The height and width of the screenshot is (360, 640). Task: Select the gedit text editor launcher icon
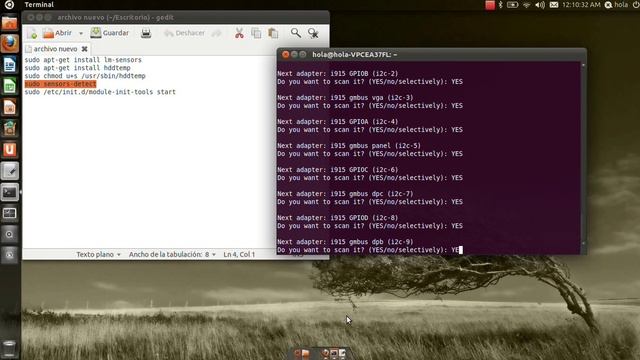point(10,171)
